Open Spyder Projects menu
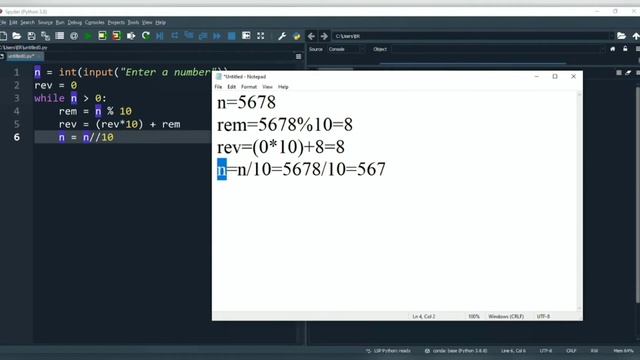The image size is (640, 360). pos(116,22)
